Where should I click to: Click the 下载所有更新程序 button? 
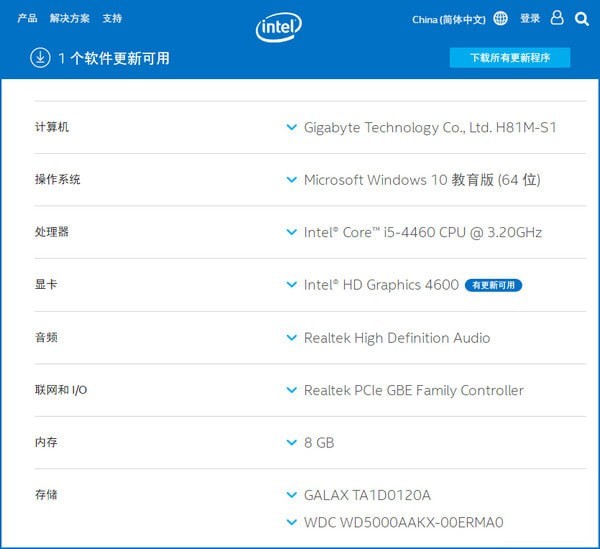(510, 58)
